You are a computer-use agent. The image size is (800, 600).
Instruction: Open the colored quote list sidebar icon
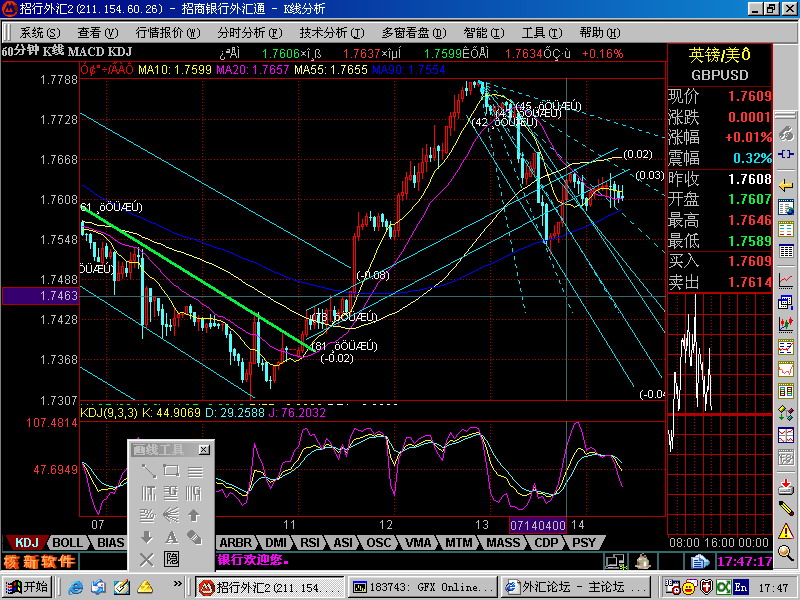tap(786, 229)
